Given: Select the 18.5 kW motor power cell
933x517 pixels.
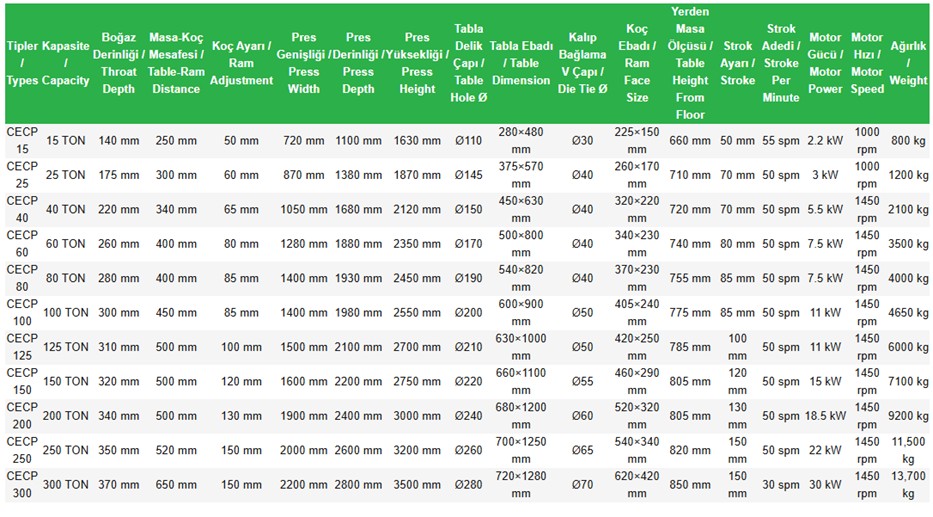Looking at the screenshot, I should pos(825,416).
